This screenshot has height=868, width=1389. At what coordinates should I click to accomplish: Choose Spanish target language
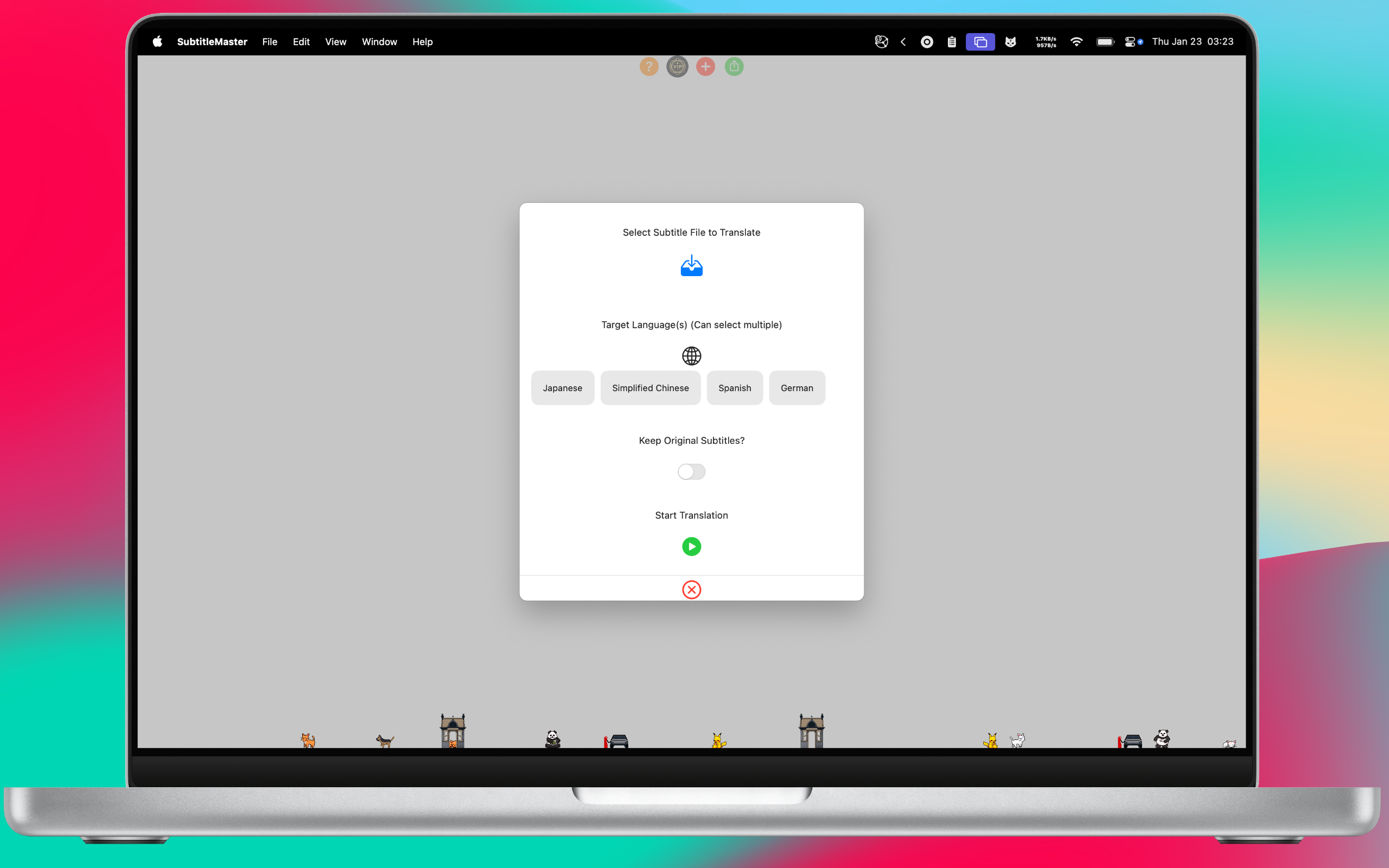tap(734, 388)
